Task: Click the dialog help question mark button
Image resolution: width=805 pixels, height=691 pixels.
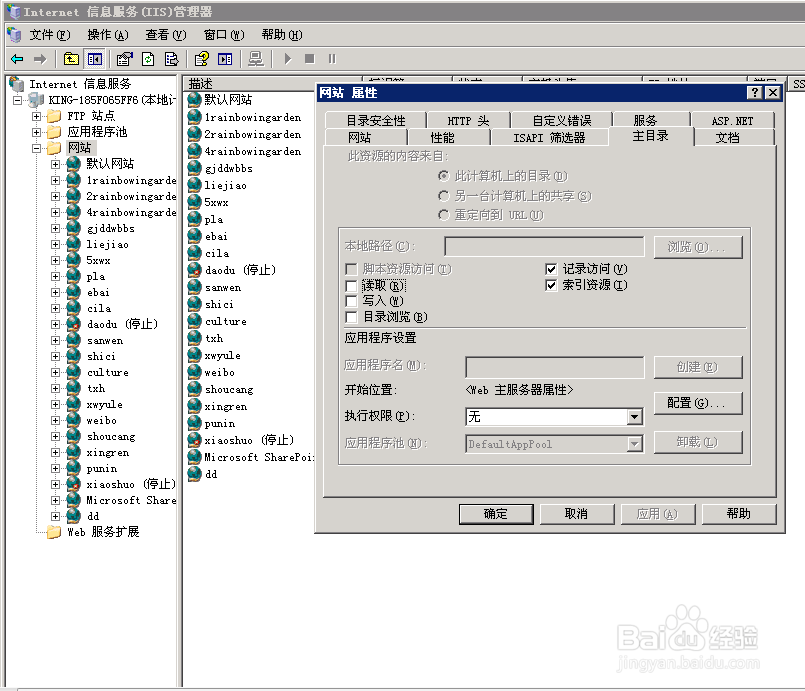Action: (x=754, y=92)
